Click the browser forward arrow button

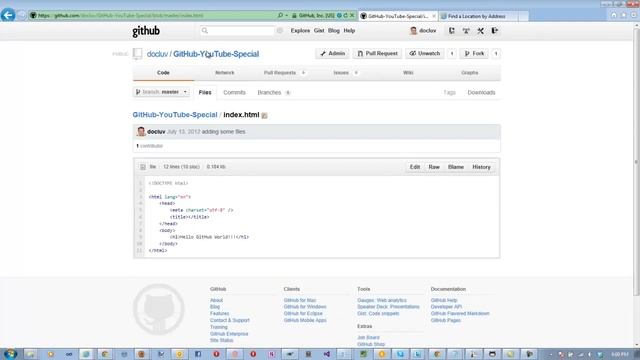click(x=22, y=15)
